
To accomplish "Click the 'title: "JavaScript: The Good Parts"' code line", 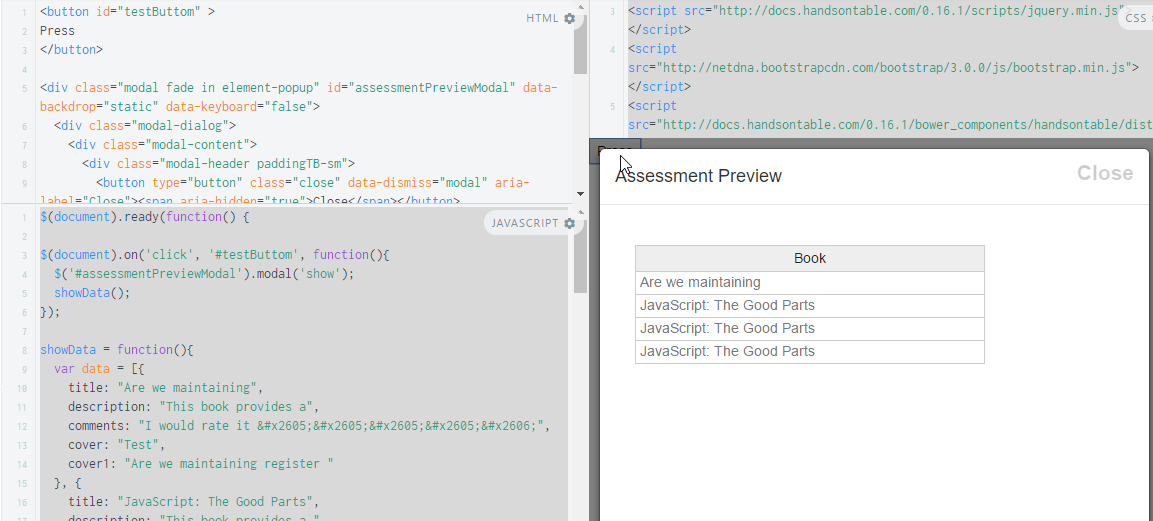I will tap(193, 503).
